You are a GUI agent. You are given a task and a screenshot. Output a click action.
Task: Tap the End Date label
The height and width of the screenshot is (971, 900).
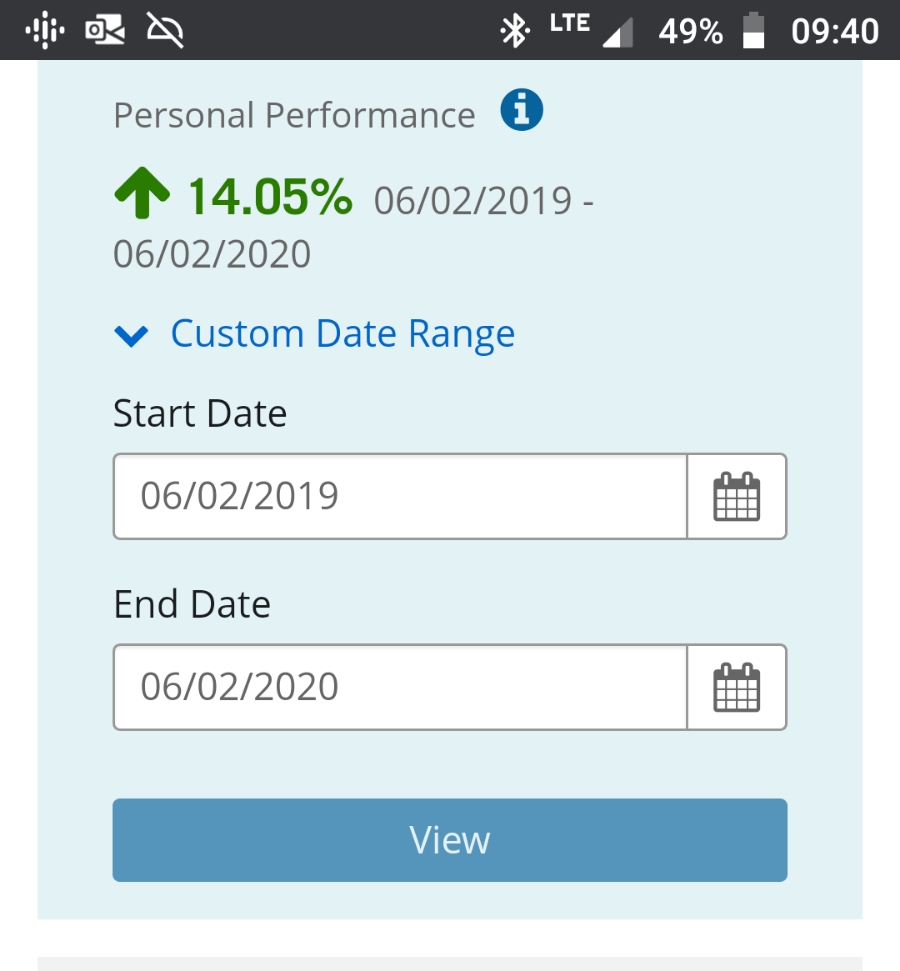(x=192, y=604)
